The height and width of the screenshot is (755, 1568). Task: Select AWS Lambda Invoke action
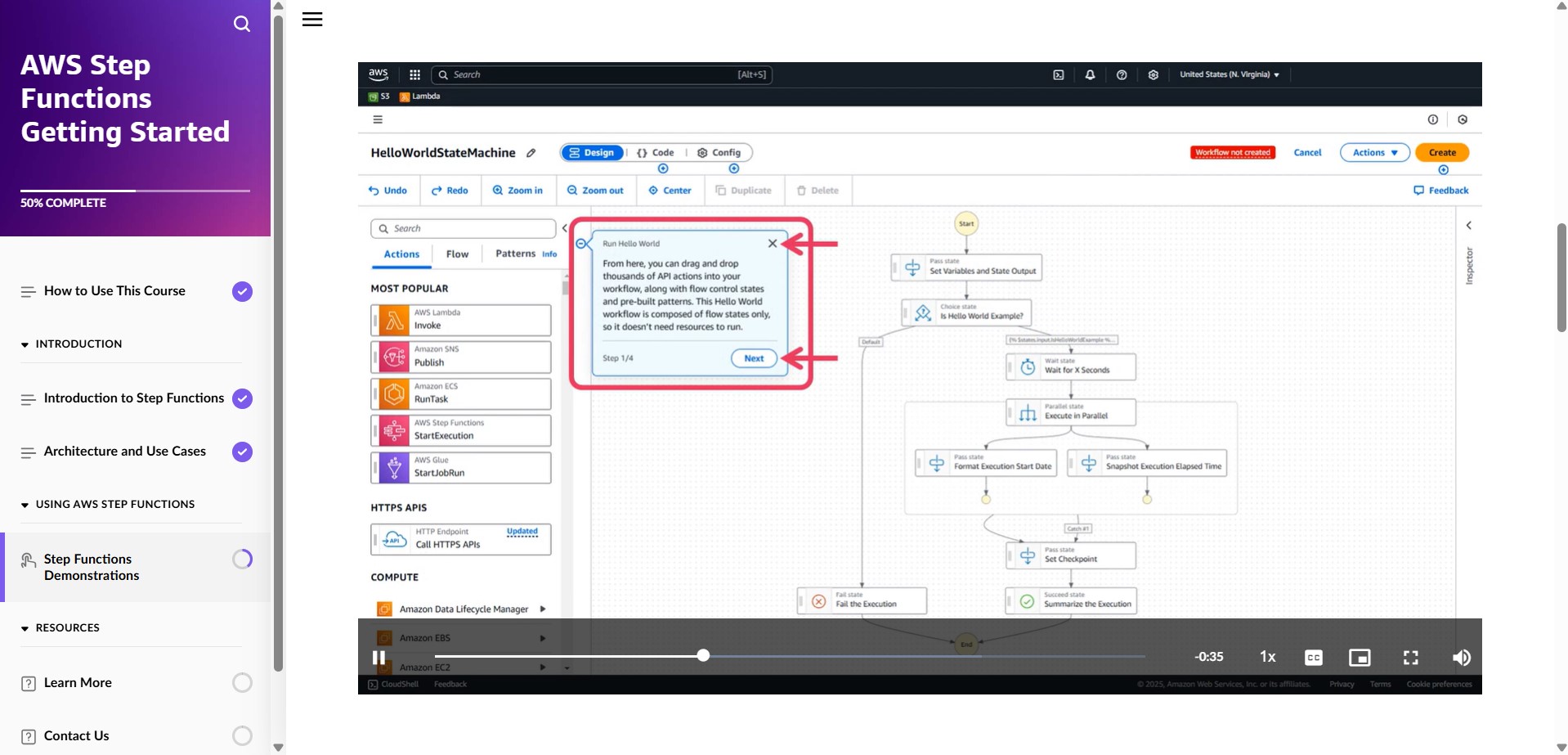pyautogui.click(x=461, y=320)
